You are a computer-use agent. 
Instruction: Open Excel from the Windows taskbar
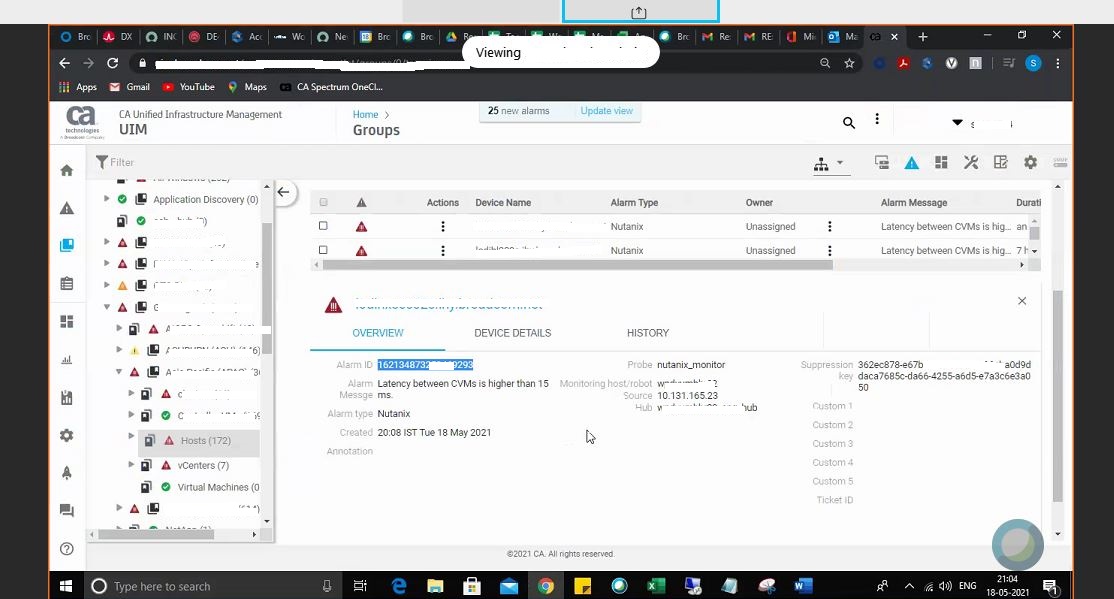pyautogui.click(x=656, y=585)
